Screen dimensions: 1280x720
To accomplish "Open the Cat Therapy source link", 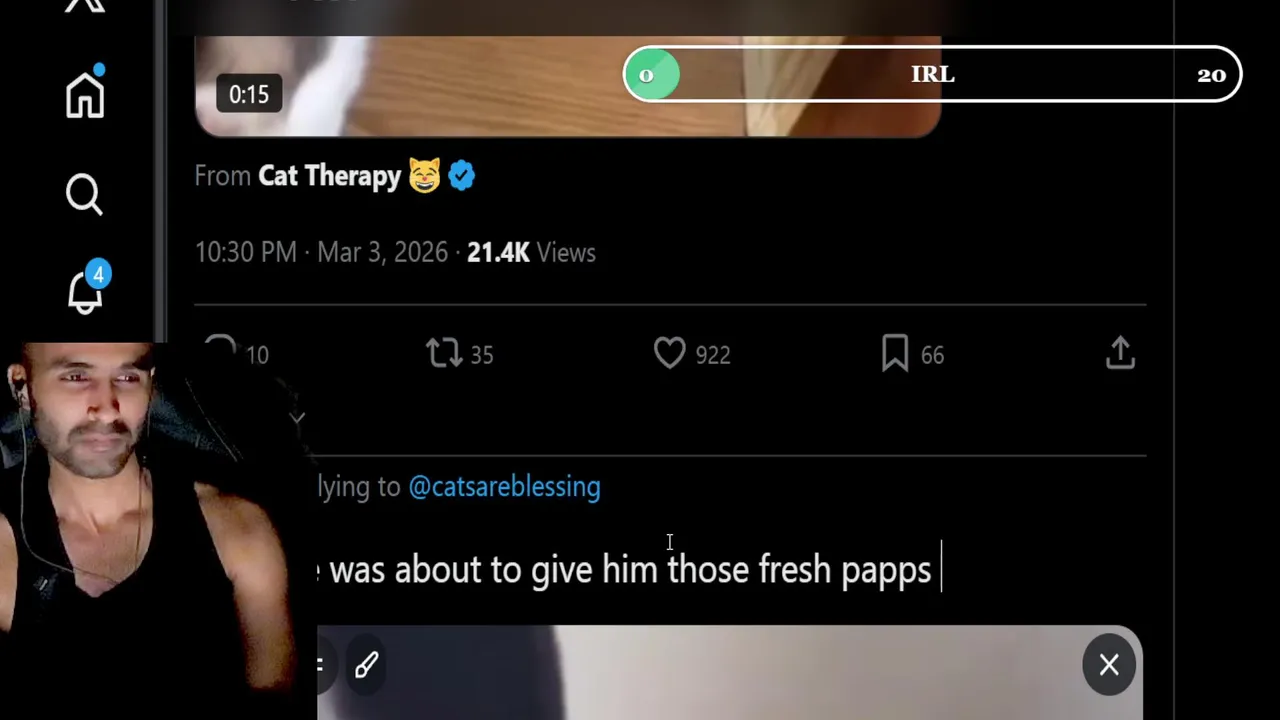I will pyautogui.click(x=329, y=176).
